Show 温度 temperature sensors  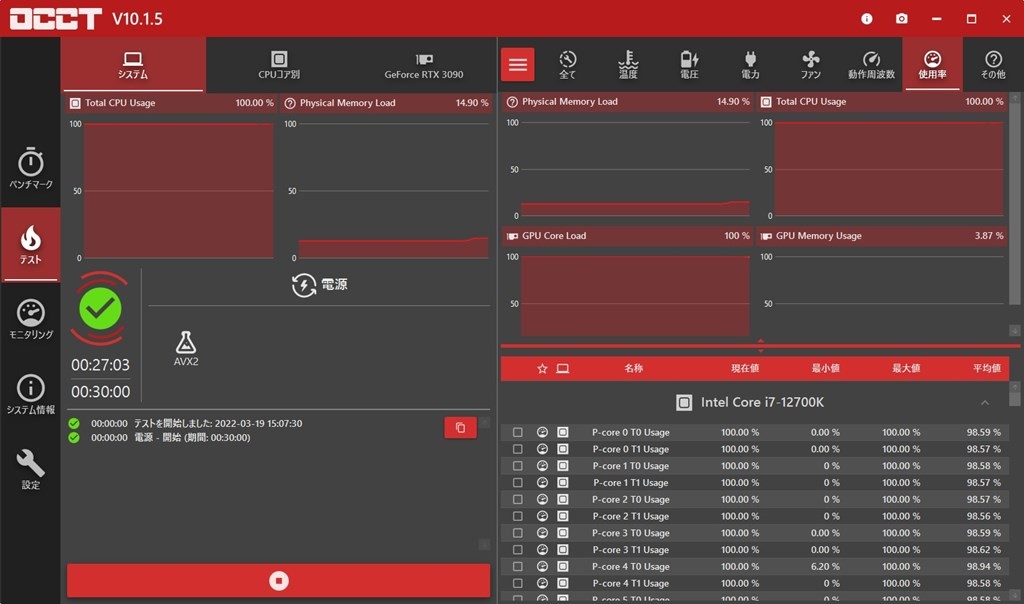pyautogui.click(x=628, y=65)
